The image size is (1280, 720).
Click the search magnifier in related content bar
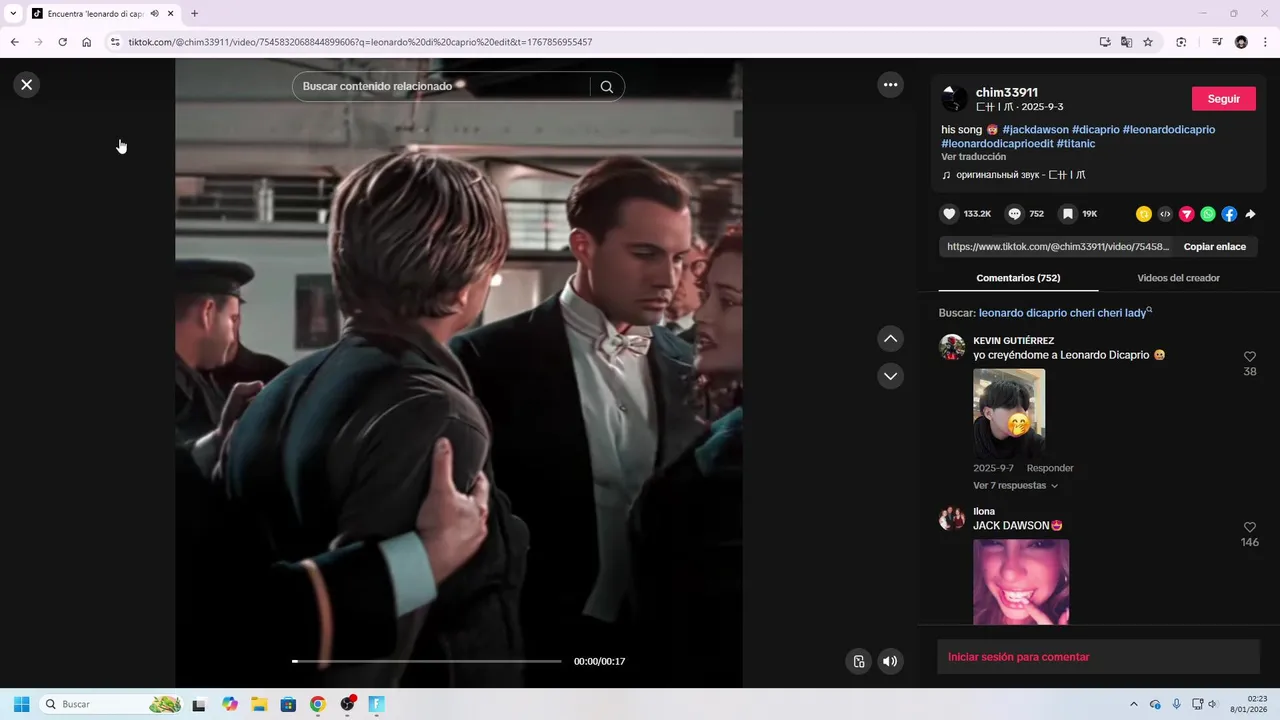tap(606, 86)
